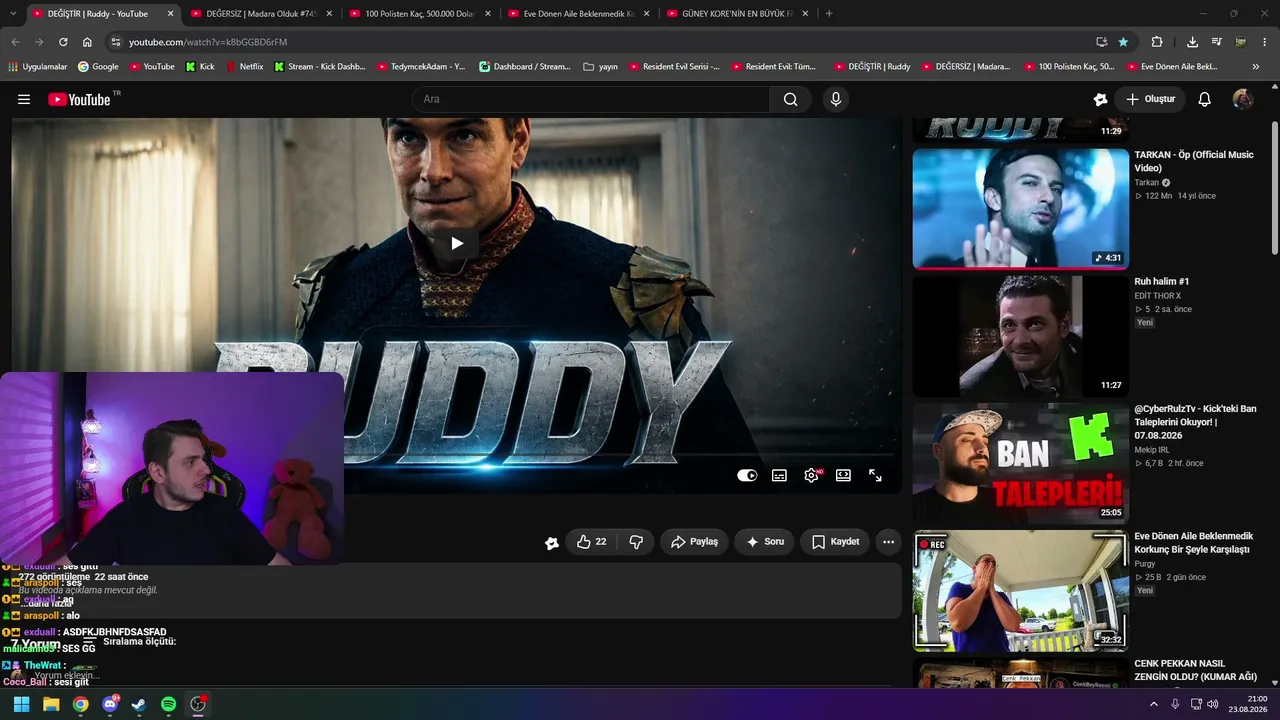The image size is (1280, 720).
Task: Open the Ruh halim #1 video thumbnail
Action: [1020, 336]
